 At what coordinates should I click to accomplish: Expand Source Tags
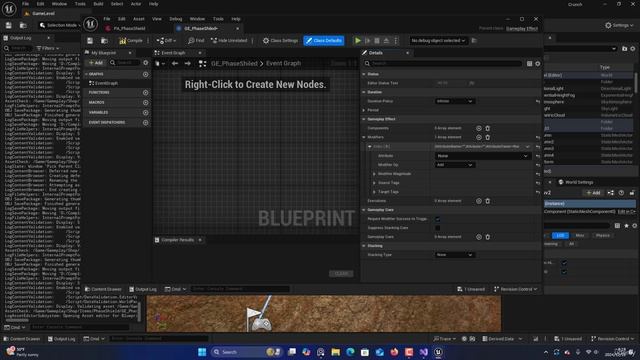(374, 183)
